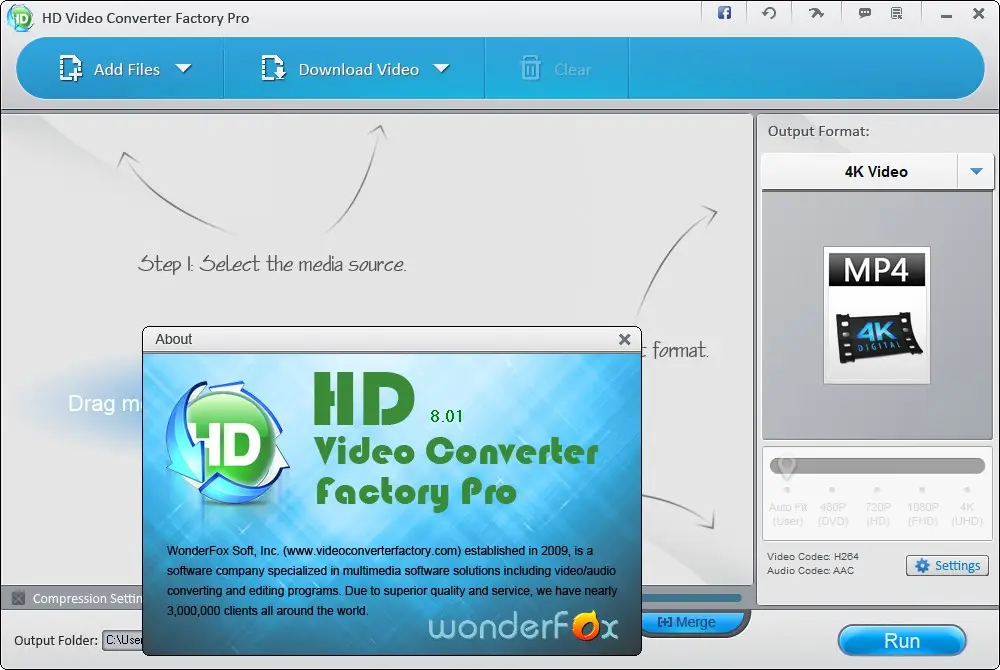Viewport: 1000px width, 670px height.
Task: Click the resolution slider handle
Action: coord(786,467)
